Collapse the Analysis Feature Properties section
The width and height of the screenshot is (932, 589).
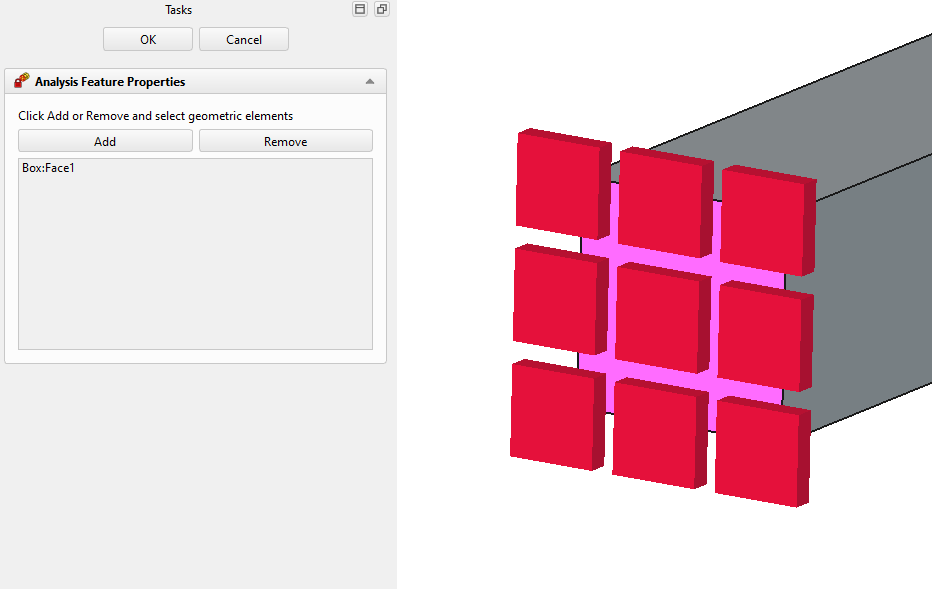(370, 82)
